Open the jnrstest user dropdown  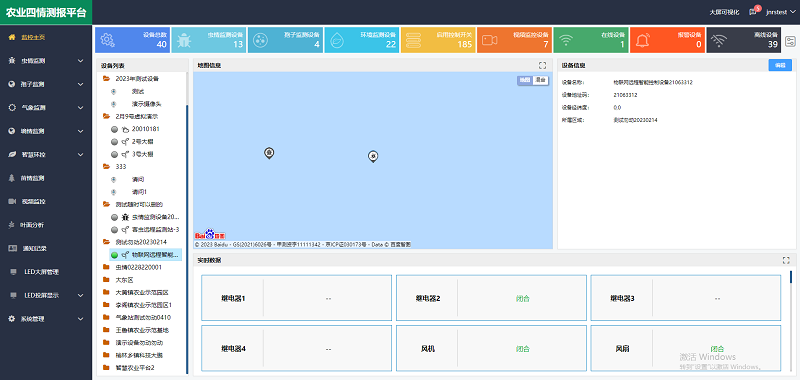coord(779,12)
